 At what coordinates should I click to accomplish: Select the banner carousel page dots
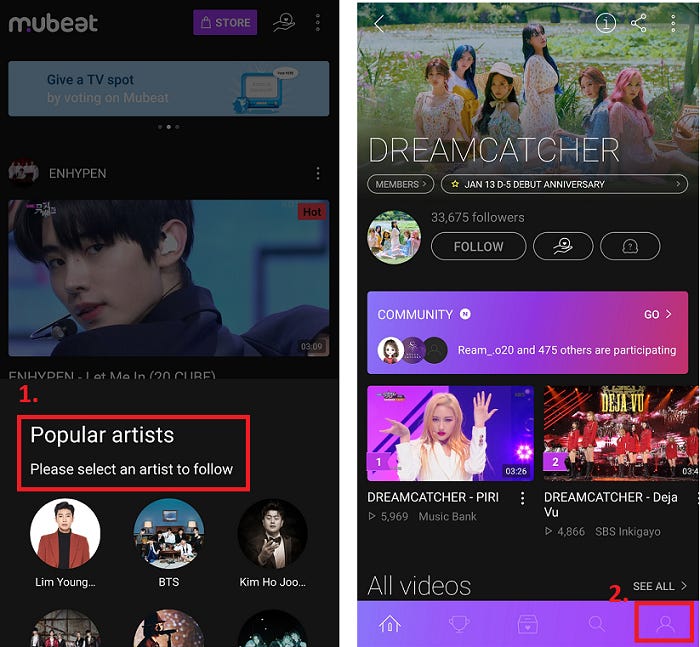tap(169, 127)
